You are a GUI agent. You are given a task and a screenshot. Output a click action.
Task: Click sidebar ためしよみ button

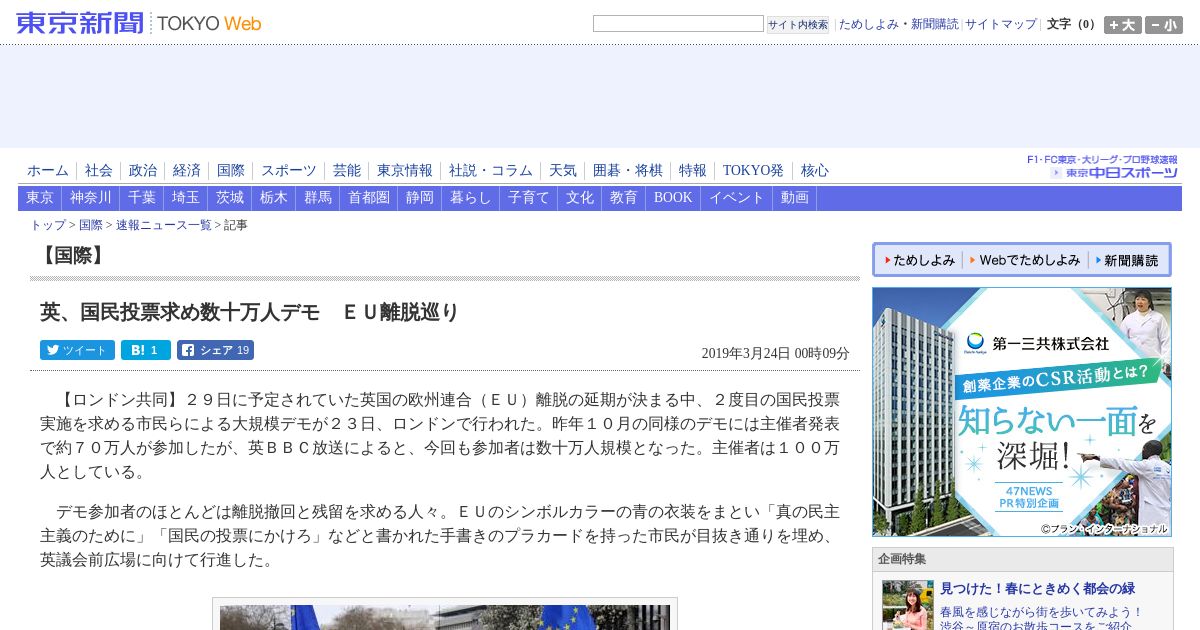919,260
